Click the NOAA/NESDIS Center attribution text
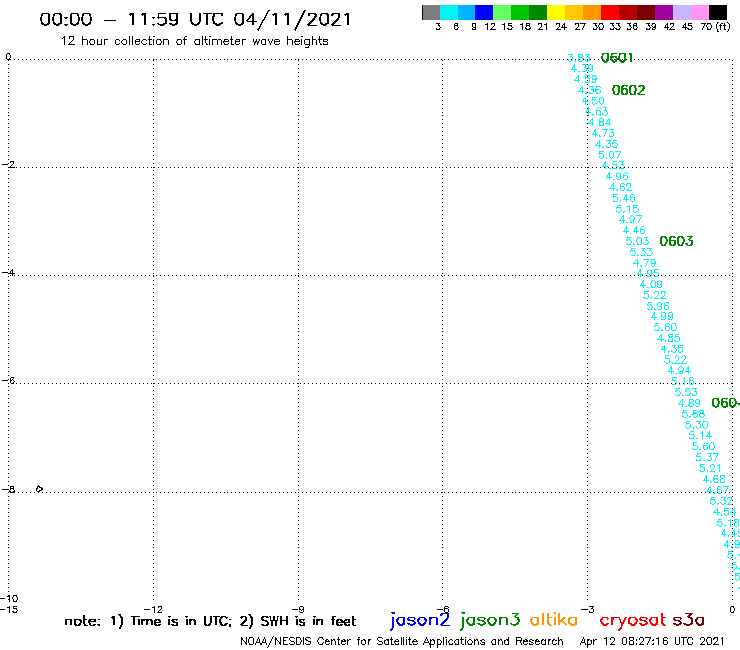 [x=402, y=641]
